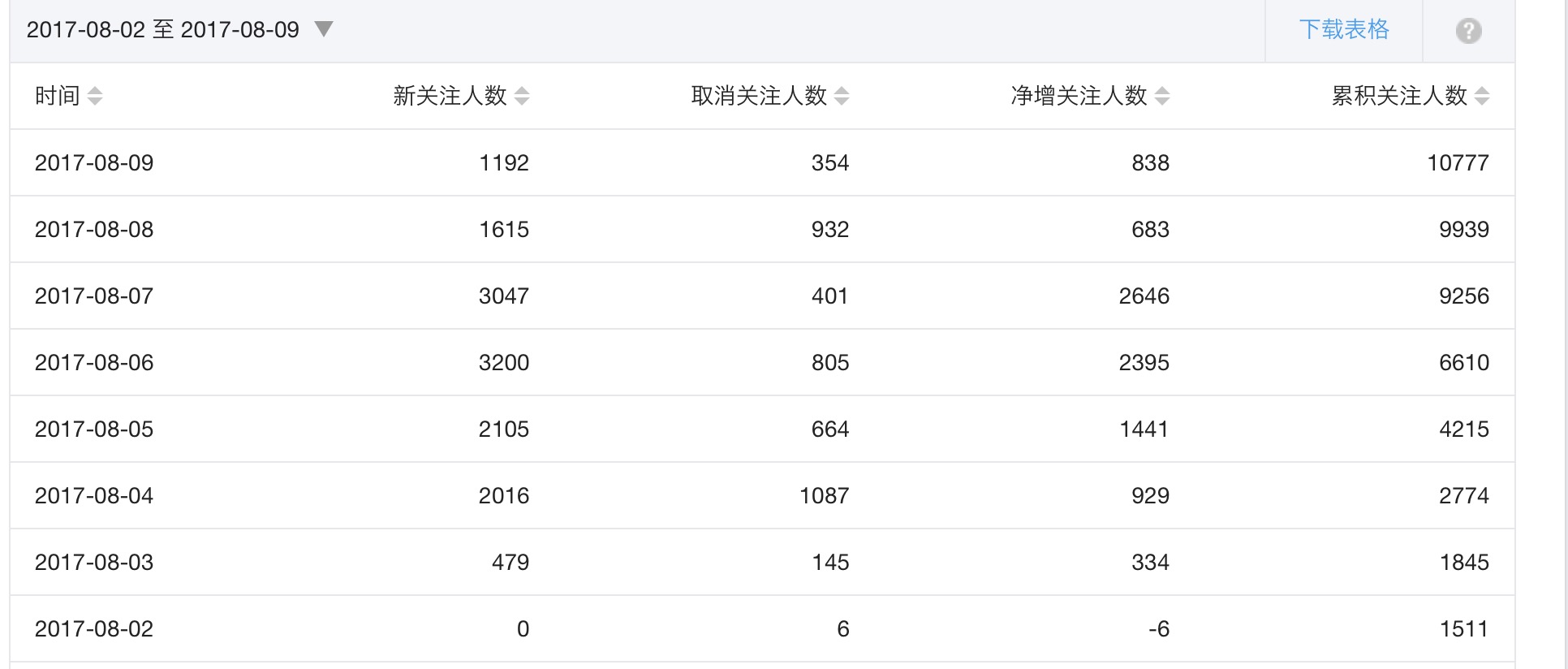Click unfollow count 401
This screenshot has width=1568, height=669.
coord(830,296)
